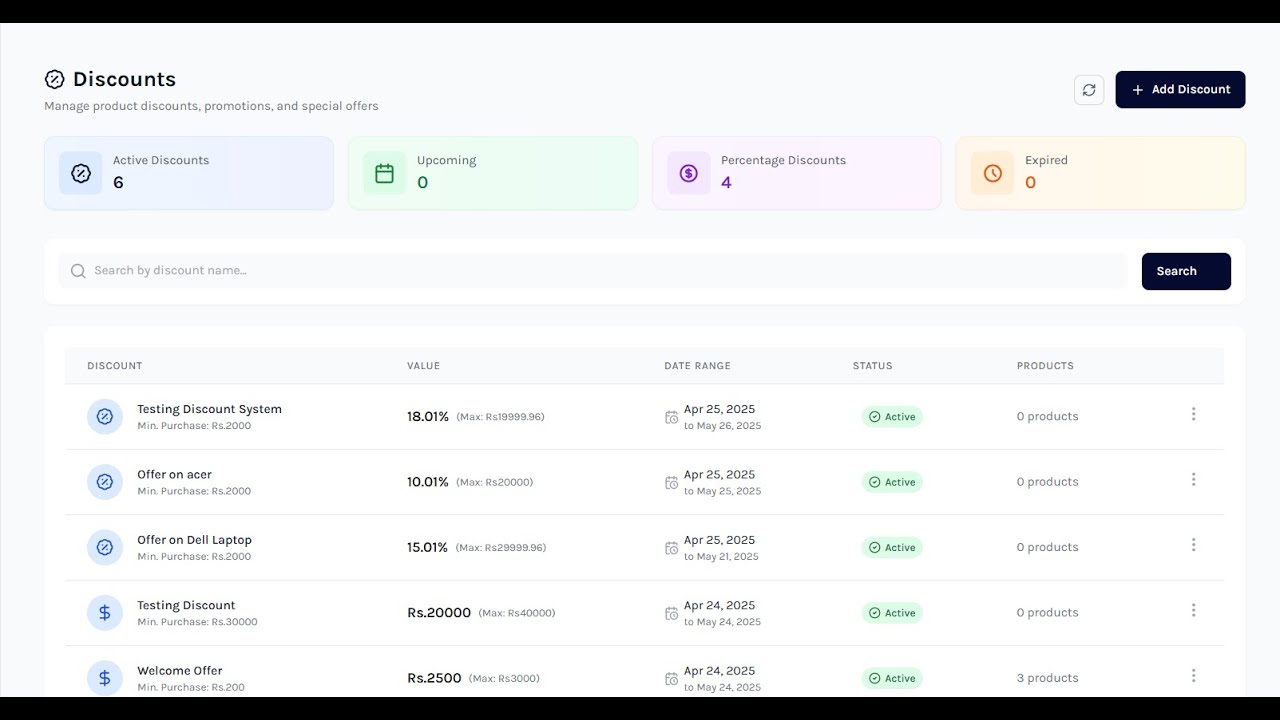Viewport: 1280px width, 720px height.
Task: Click 0 products in Offer on acer row
Action: point(1048,482)
